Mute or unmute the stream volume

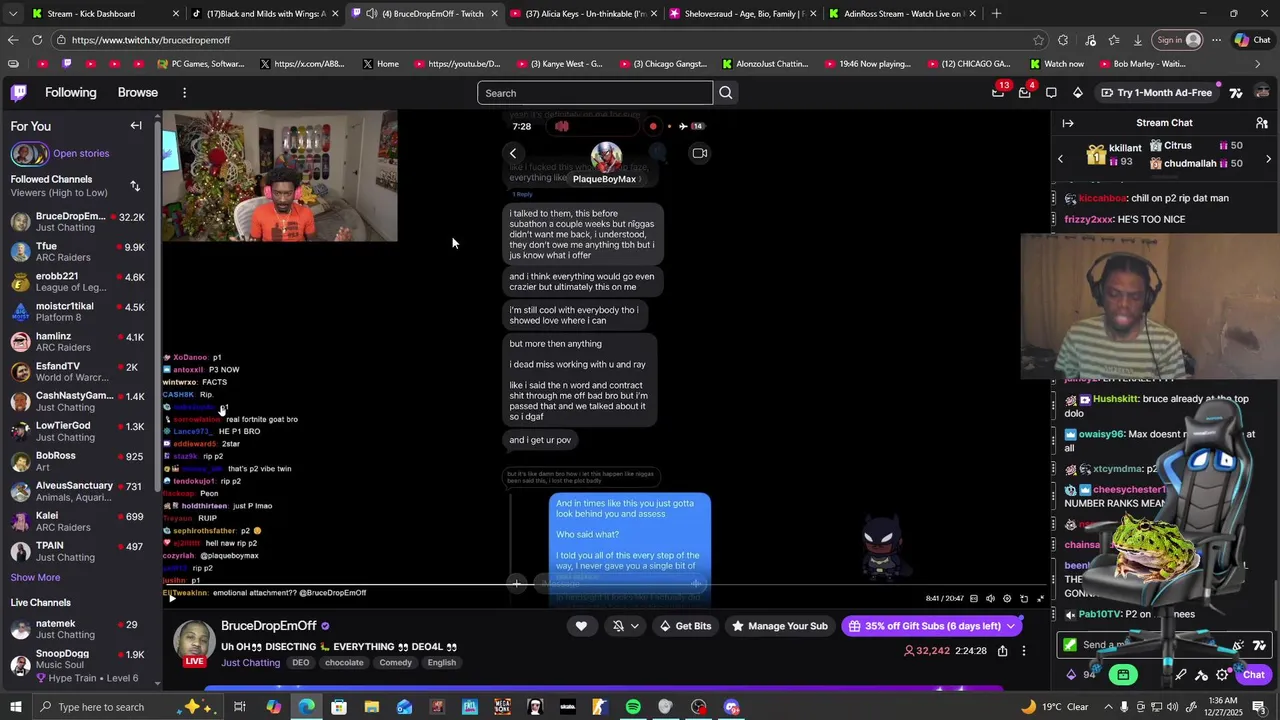(x=990, y=599)
